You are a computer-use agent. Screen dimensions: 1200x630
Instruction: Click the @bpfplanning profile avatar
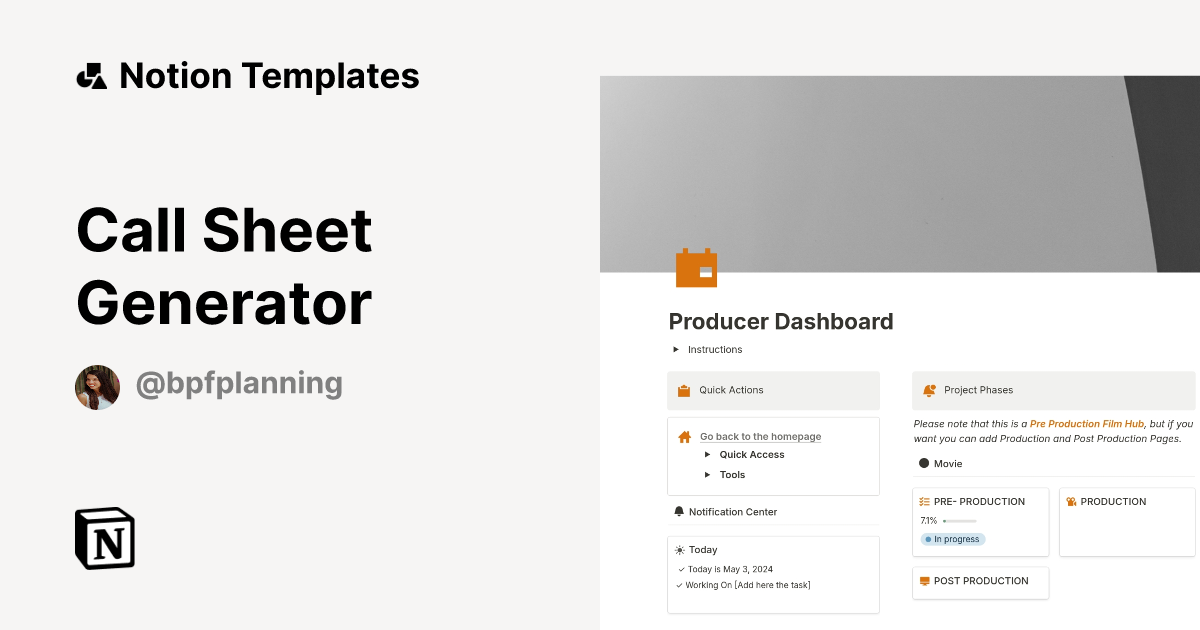click(97, 387)
